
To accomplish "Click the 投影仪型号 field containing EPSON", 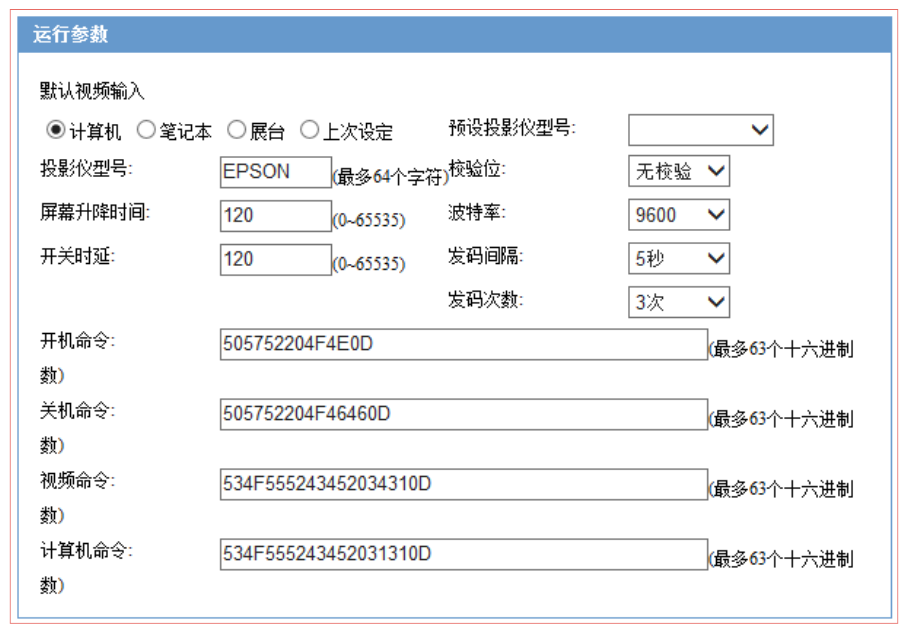I will click(x=274, y=172).
